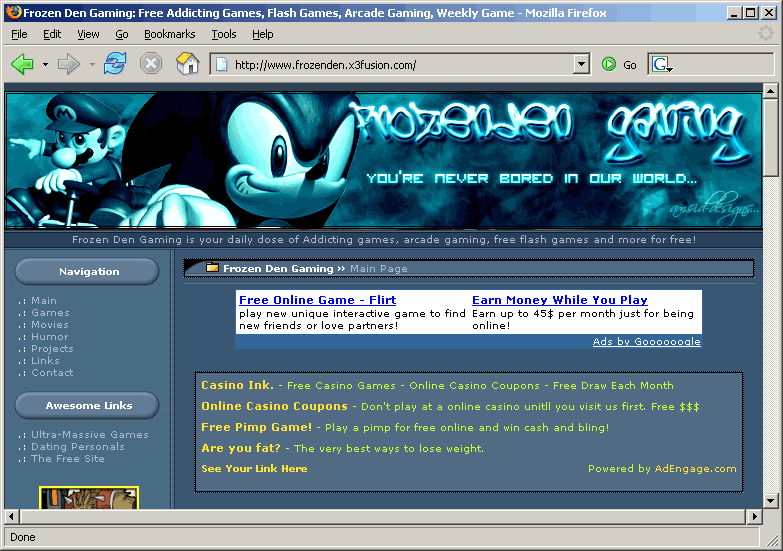This screenshot has width=783, height=551.
Task: Click the folder icon in breadcrumb bar
Action: [x=212, y=268]
